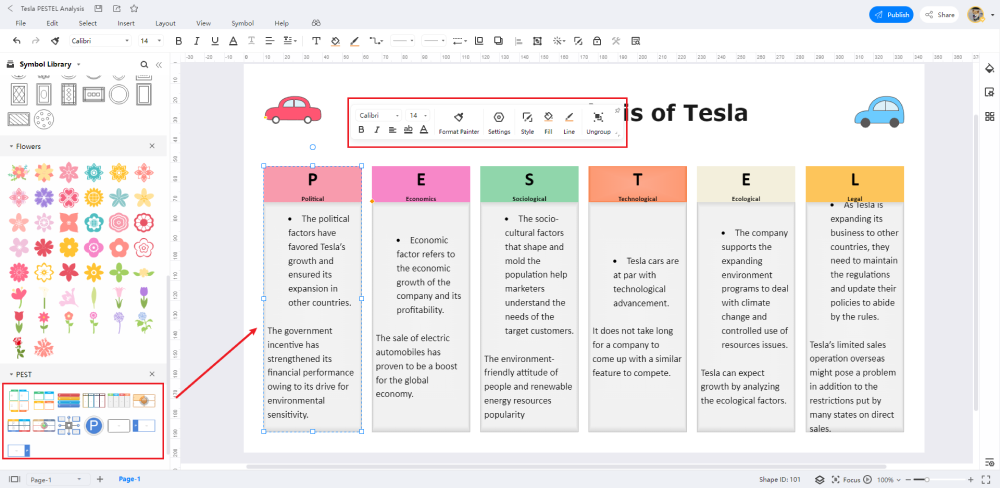Click Line in floating toolbar
This screenshot has height=489, width=1000.
click(x=569, y=122)
